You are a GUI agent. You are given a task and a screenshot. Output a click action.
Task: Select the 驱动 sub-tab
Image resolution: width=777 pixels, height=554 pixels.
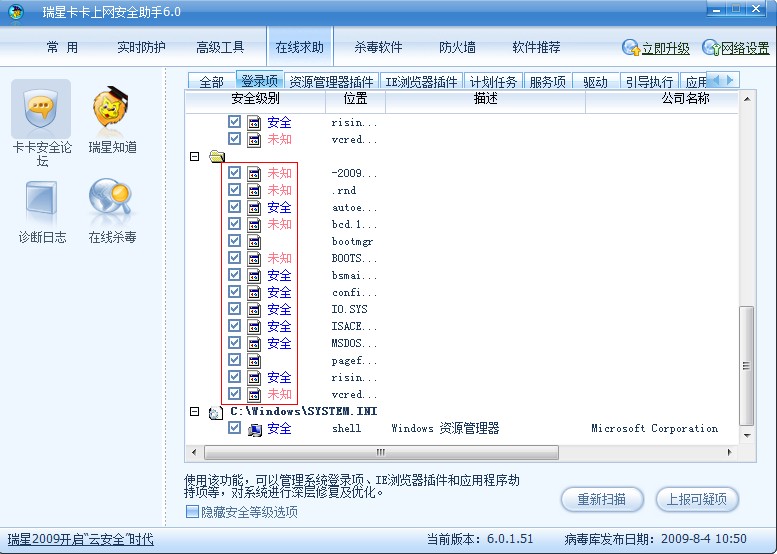pos(596,81)
